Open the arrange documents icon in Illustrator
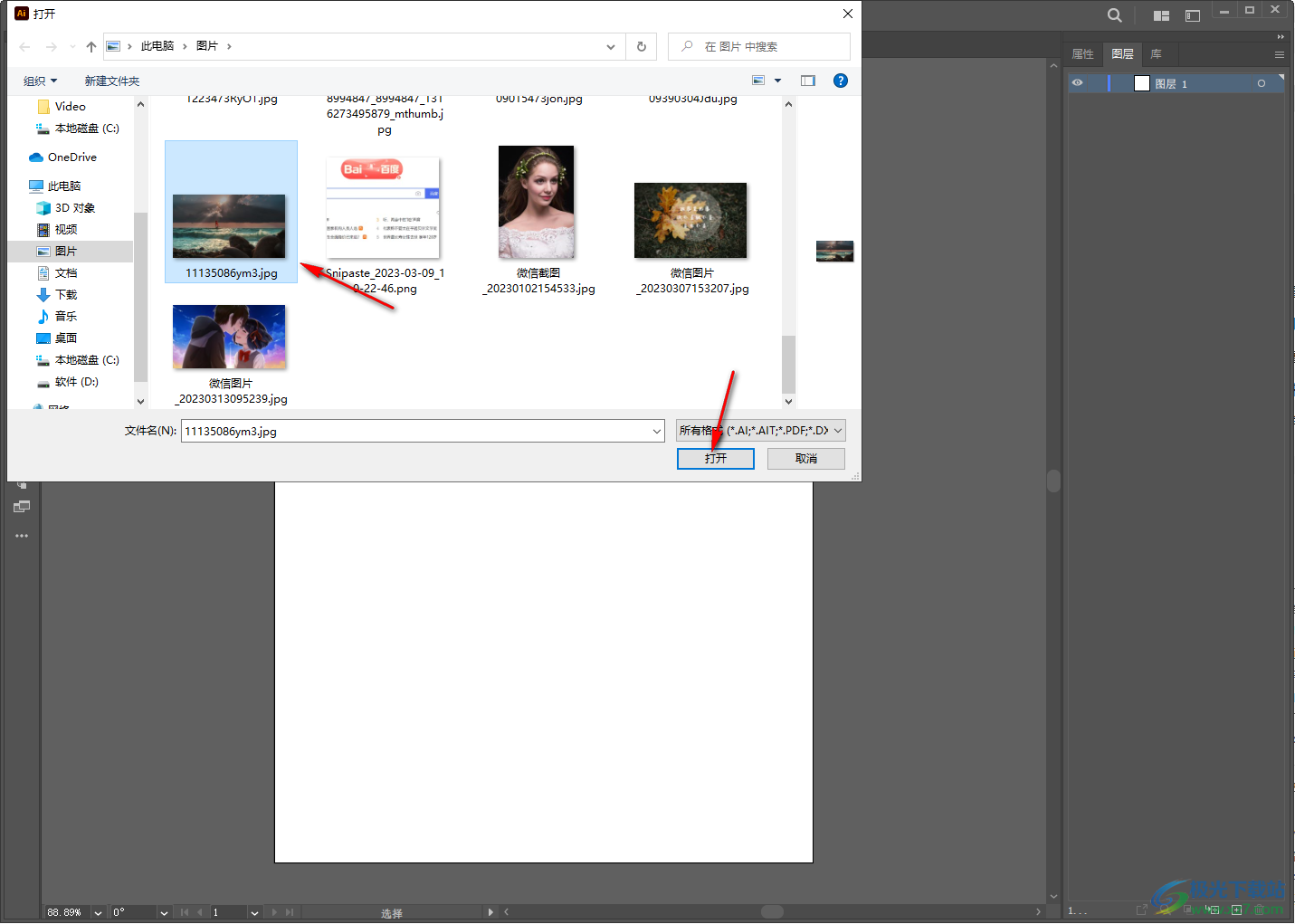This screenshot has width=1295, height=924. [1161, 15]
